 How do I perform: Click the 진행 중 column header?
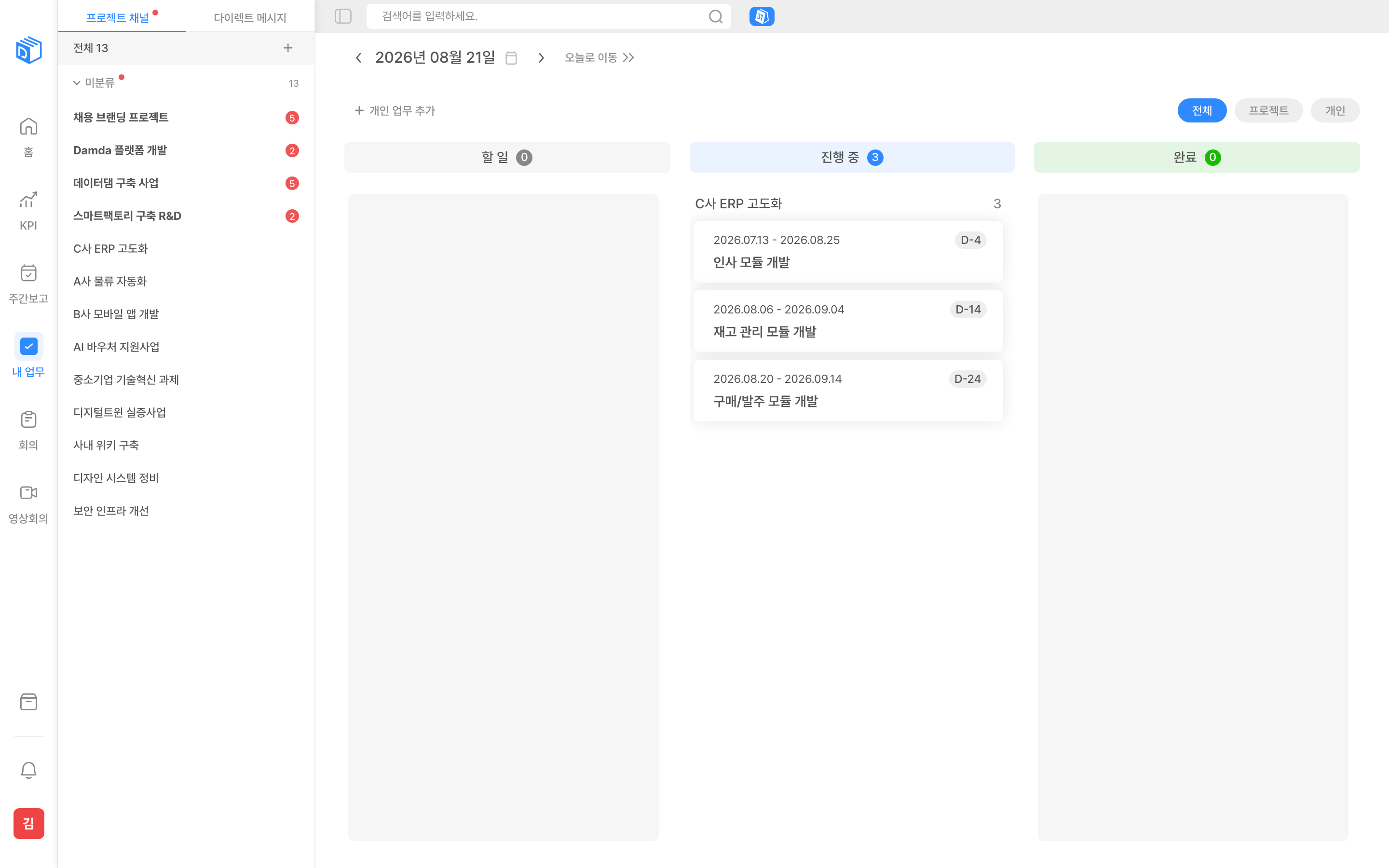point(852,157)
